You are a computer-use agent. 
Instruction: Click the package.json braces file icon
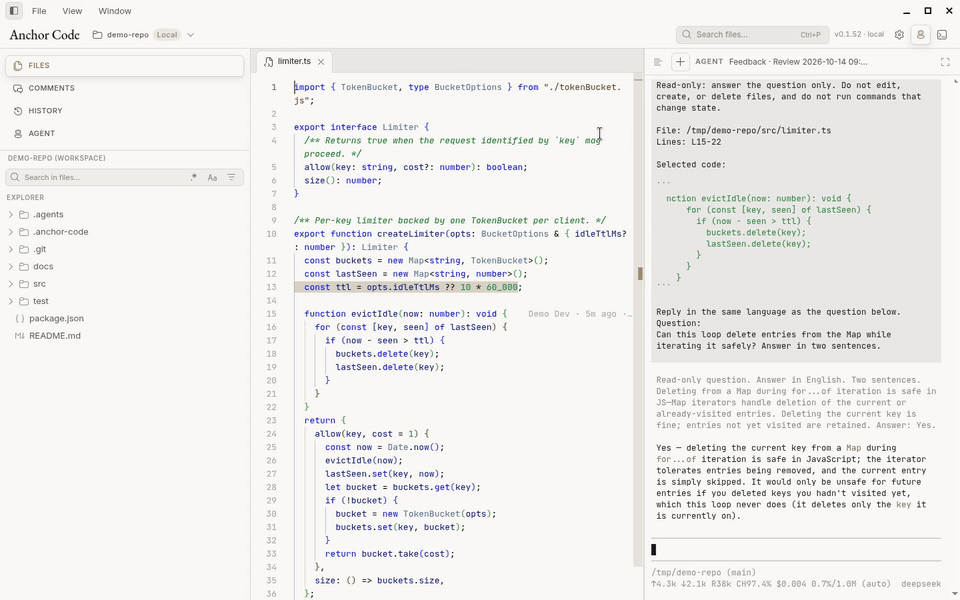[x=20, y=318]
